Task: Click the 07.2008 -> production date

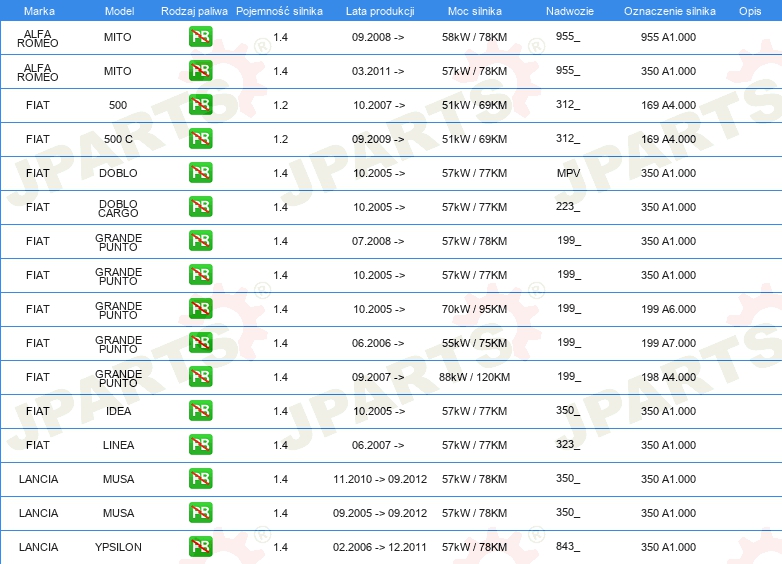Action: [x=378, y=241]
